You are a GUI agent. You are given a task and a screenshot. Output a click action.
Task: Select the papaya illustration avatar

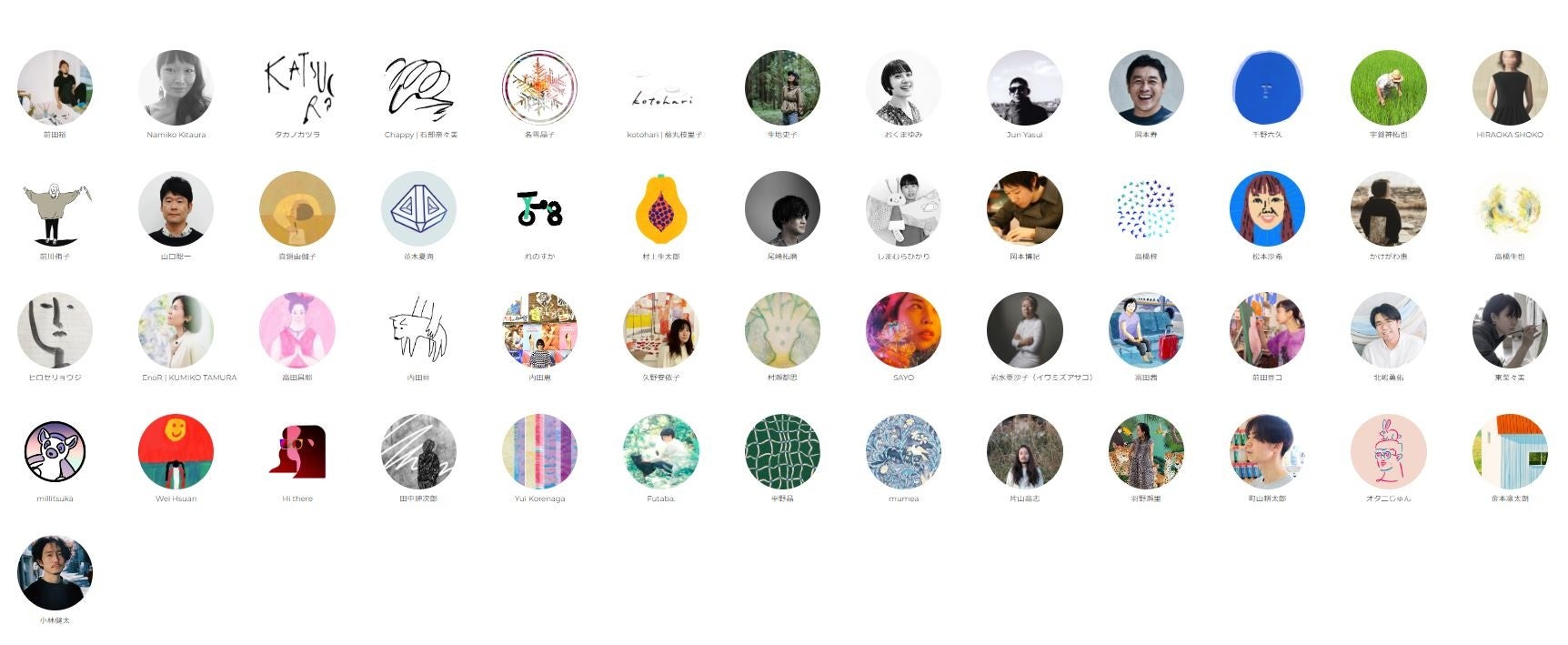click(x=661, y=208)
